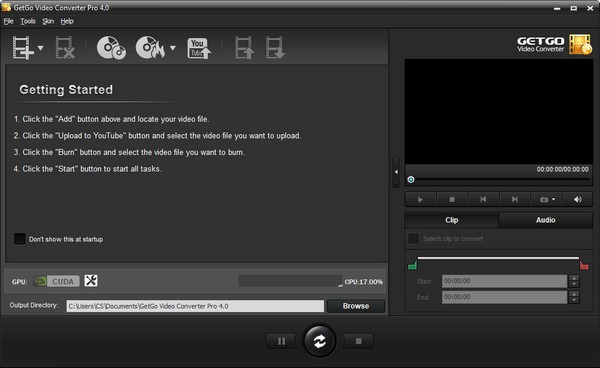Decrease the End time stepper
The image size is (600, 368).
pos(574,300)
